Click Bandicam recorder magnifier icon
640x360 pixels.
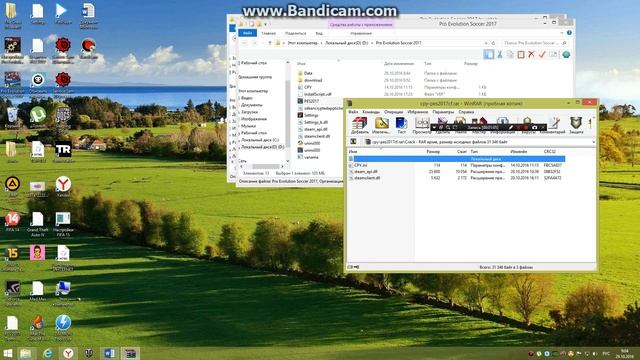[x=448, y=128]
